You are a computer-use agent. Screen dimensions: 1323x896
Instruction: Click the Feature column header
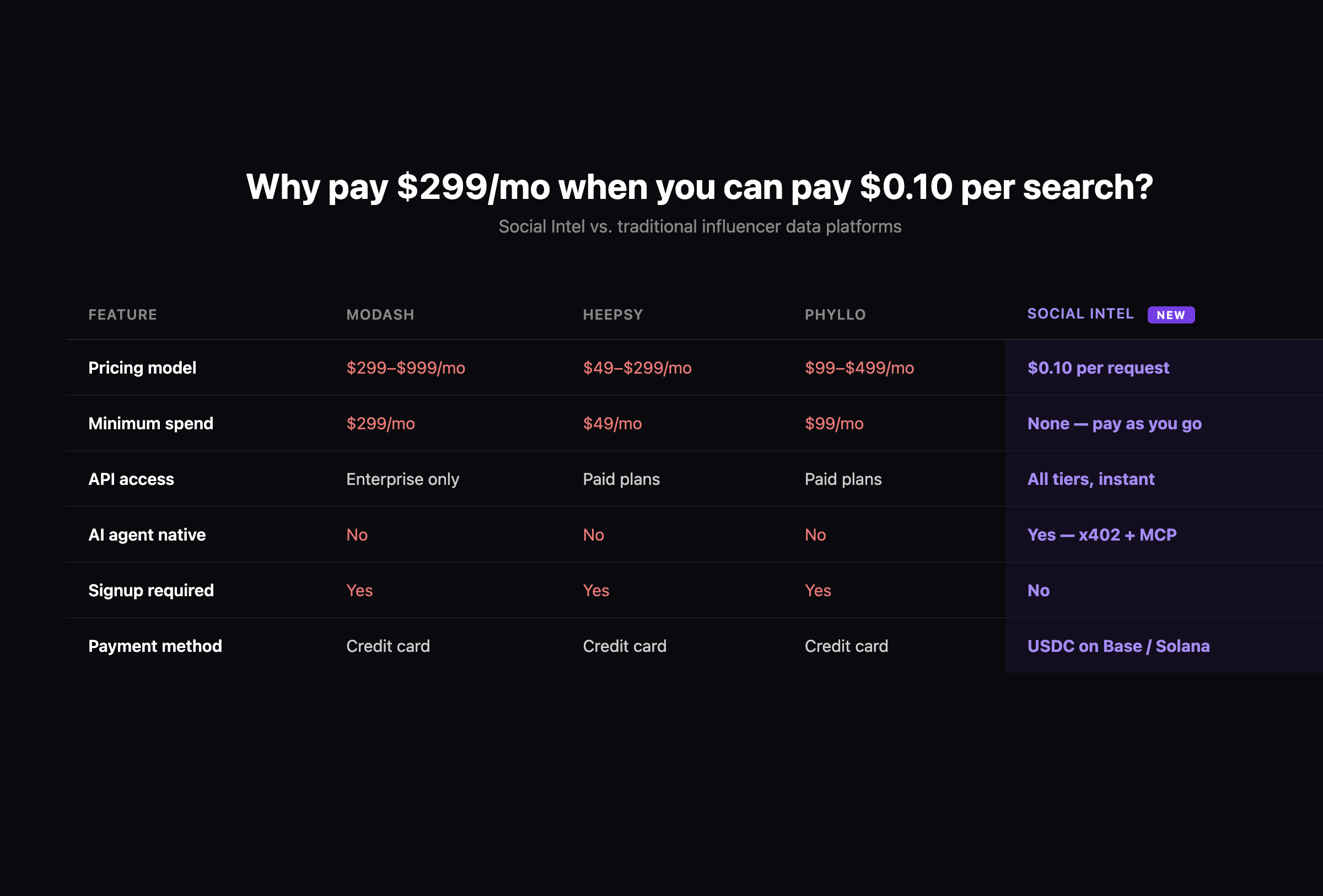tap(122, 315)
